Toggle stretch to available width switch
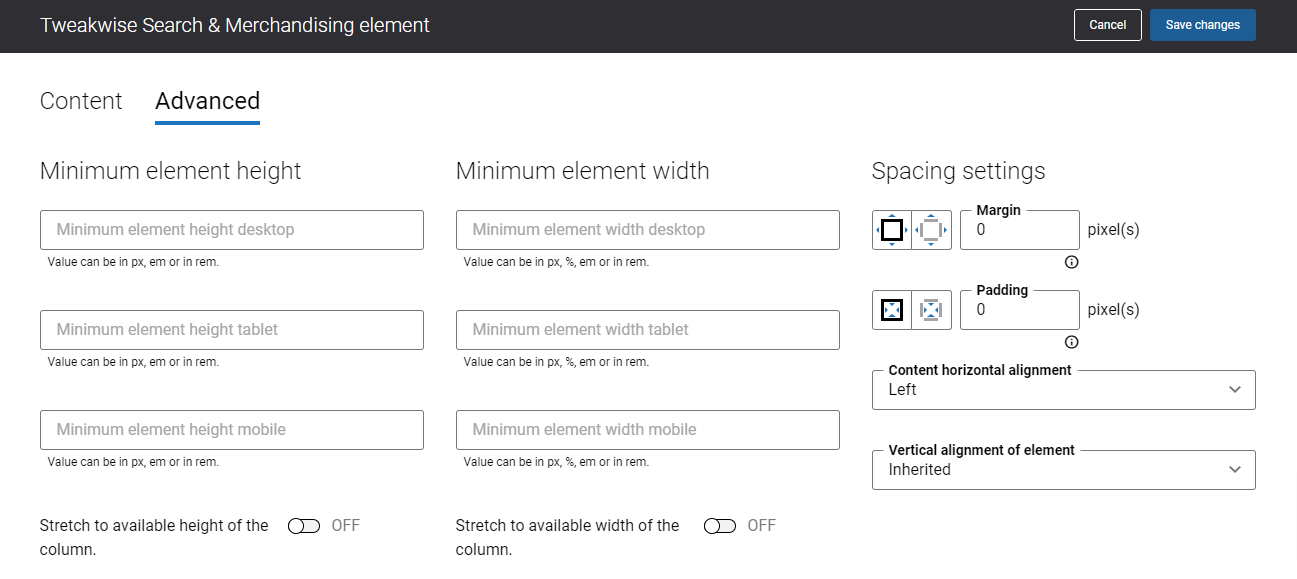The image size is (1297, 579). click(720, 526)
